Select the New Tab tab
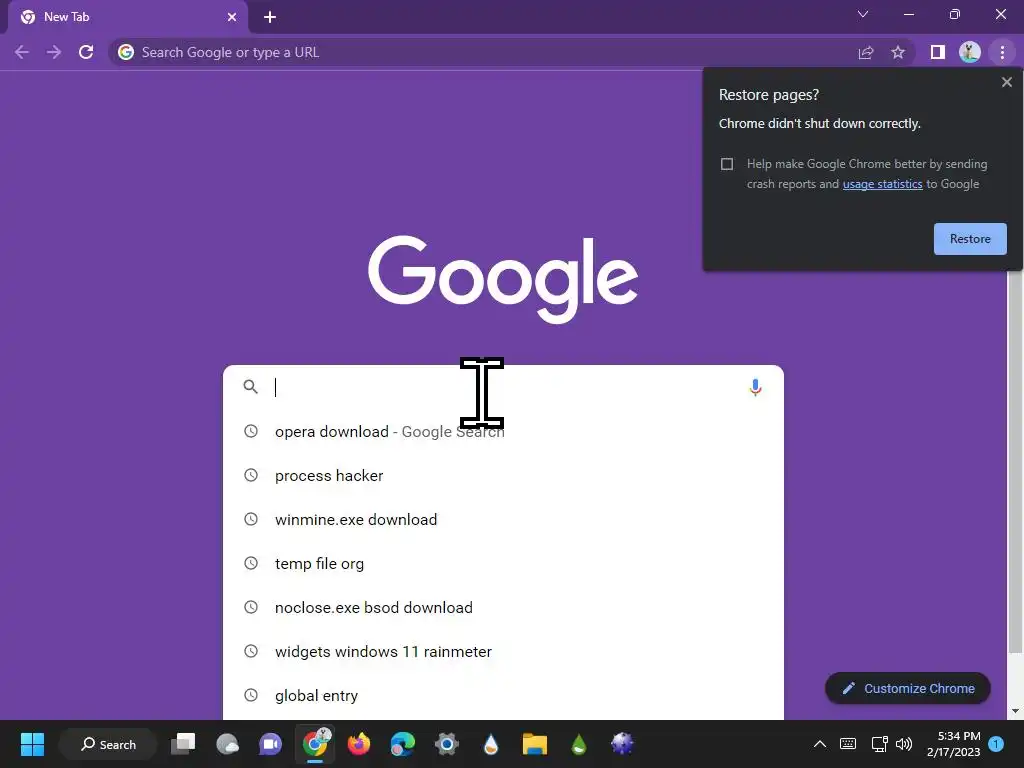 point(128,17)
